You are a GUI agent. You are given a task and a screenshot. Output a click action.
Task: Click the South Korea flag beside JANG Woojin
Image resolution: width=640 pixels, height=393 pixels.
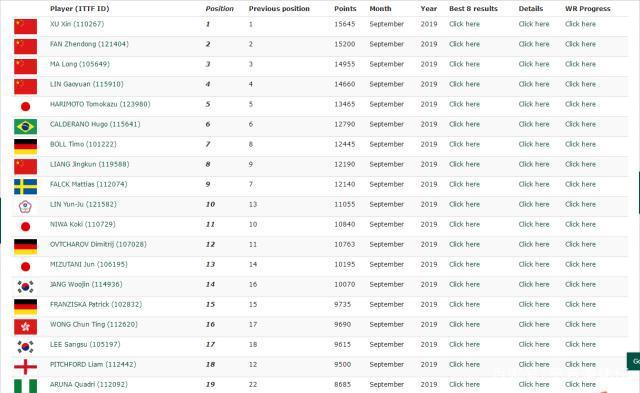coord(25,287)
